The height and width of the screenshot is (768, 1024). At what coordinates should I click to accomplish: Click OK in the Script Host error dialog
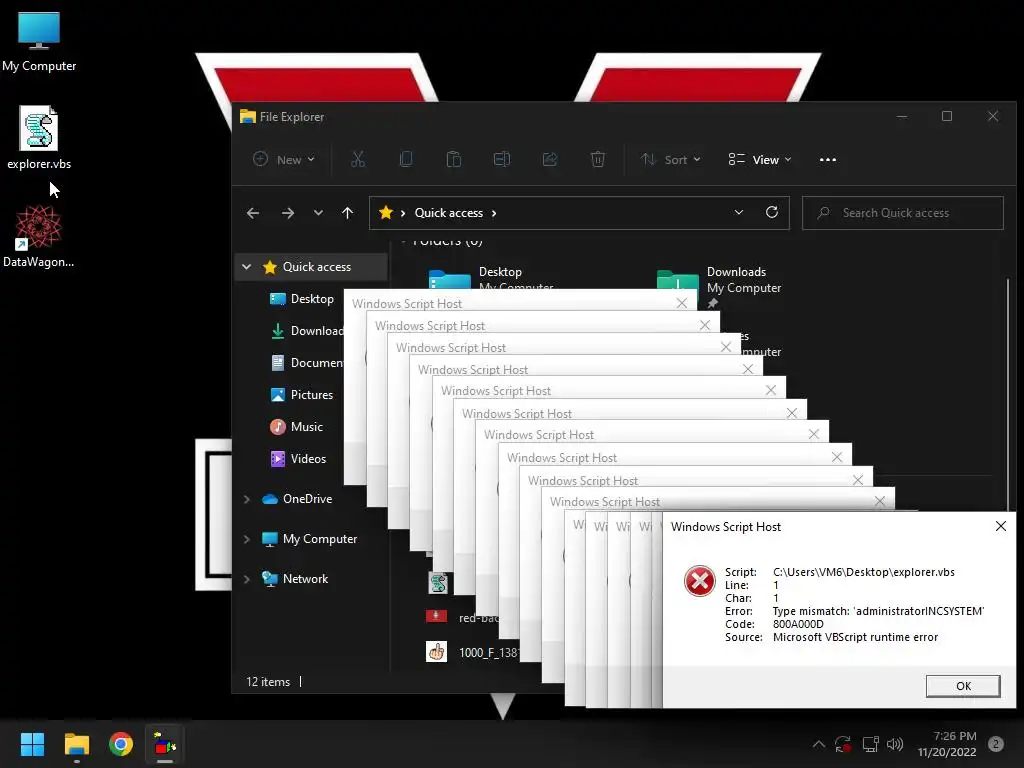[963, 686]
